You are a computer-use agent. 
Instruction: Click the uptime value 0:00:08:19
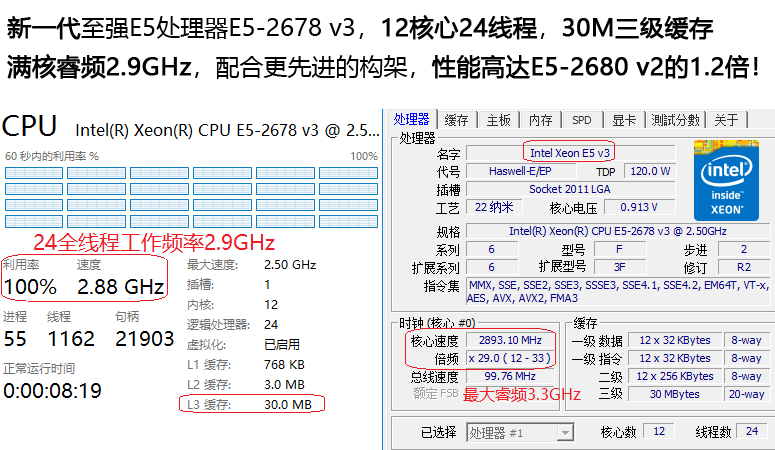pos(52,391)
